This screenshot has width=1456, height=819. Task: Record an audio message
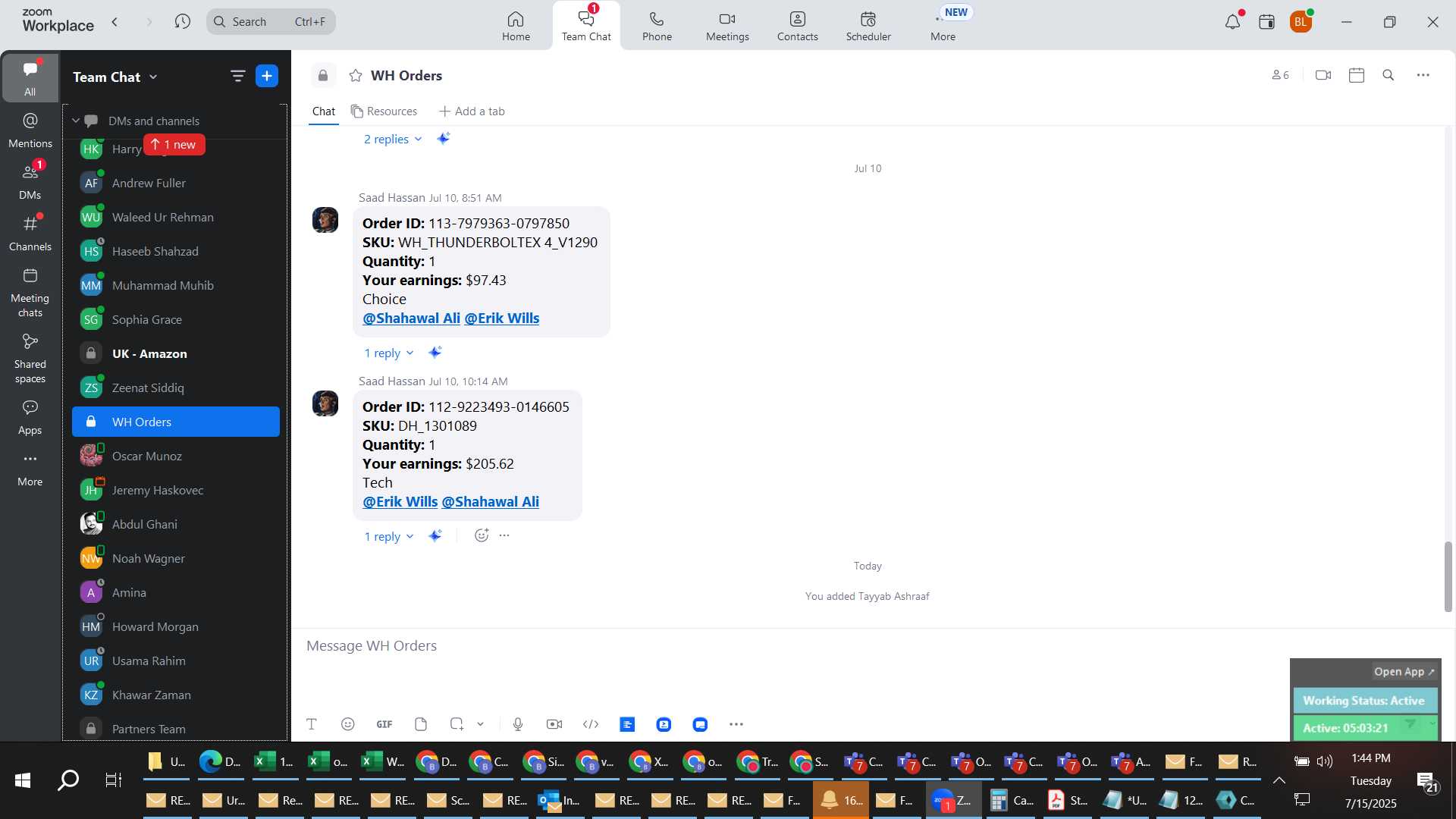pyautogui.click(x=518, y=724)
